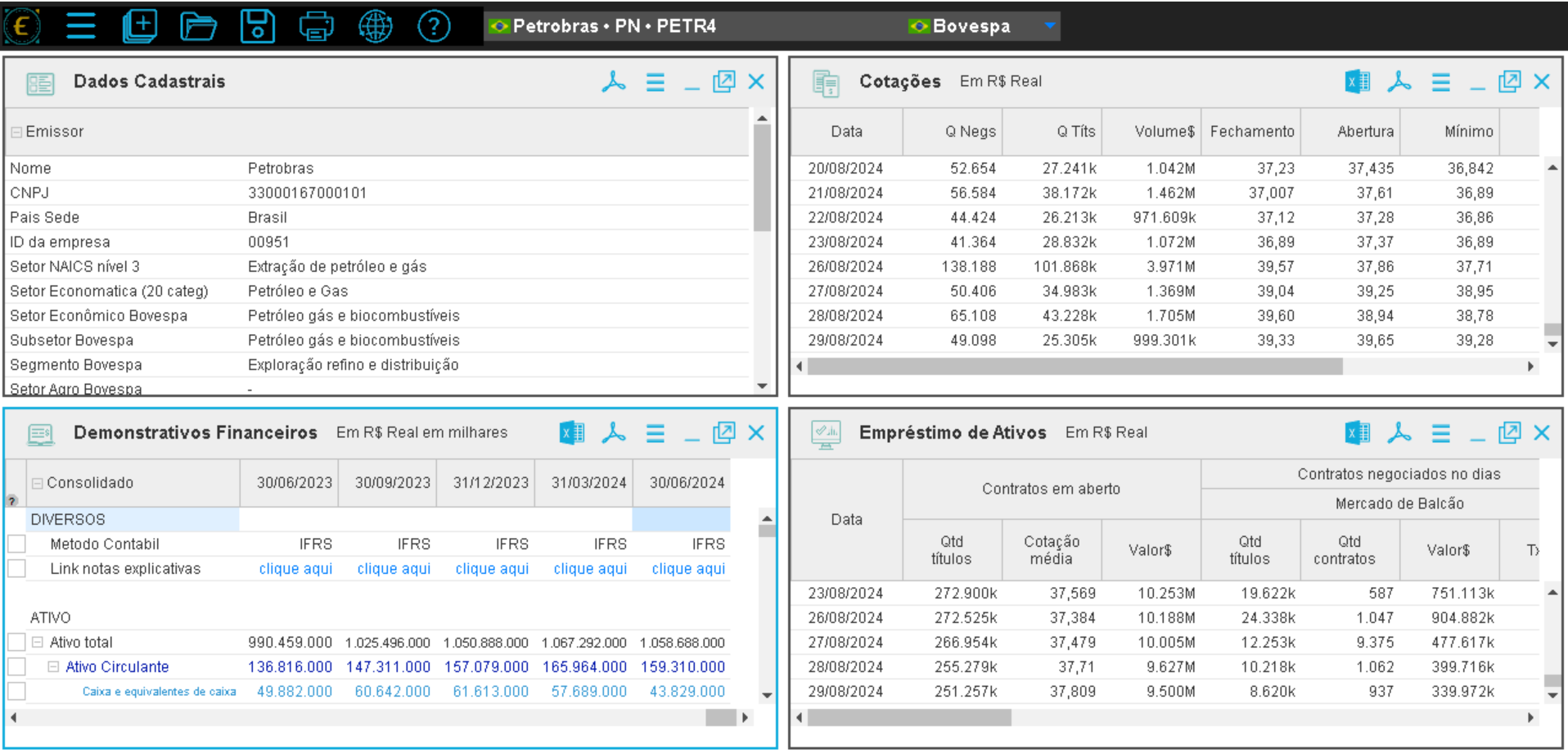Click the Volume$ column header in Cotações
1568x754 pixels.
click(x=1152, y=131)
